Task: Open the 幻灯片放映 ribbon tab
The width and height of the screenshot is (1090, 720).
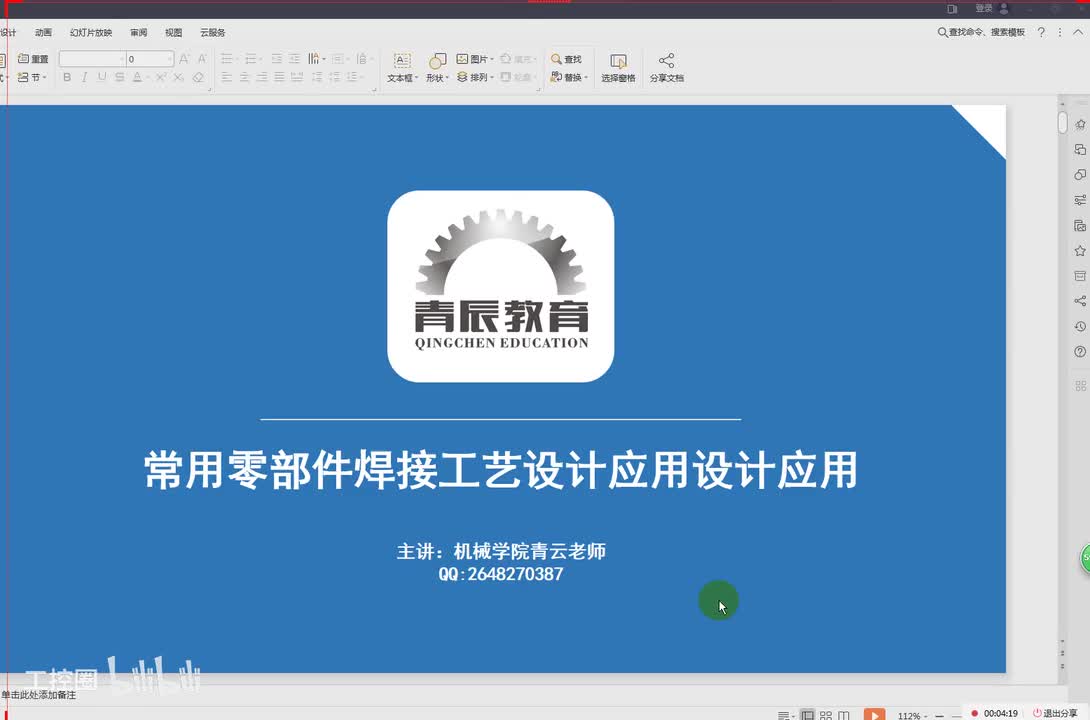Action: click(x=90, y=33)
